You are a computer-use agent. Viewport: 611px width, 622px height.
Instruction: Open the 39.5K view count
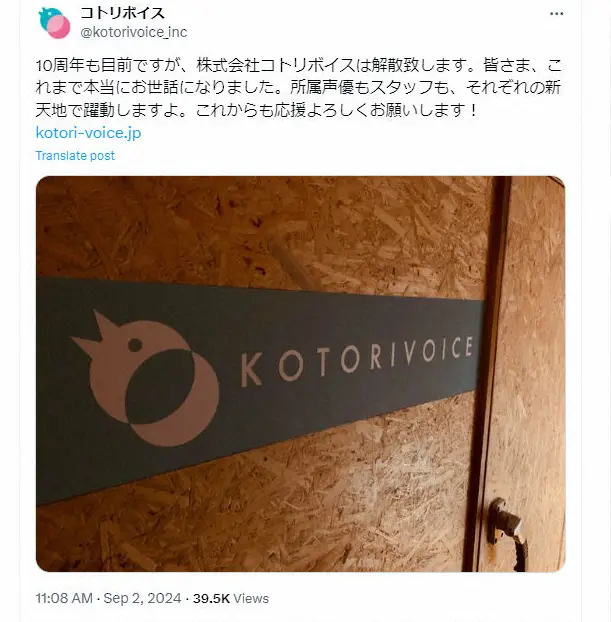point(211,598)
